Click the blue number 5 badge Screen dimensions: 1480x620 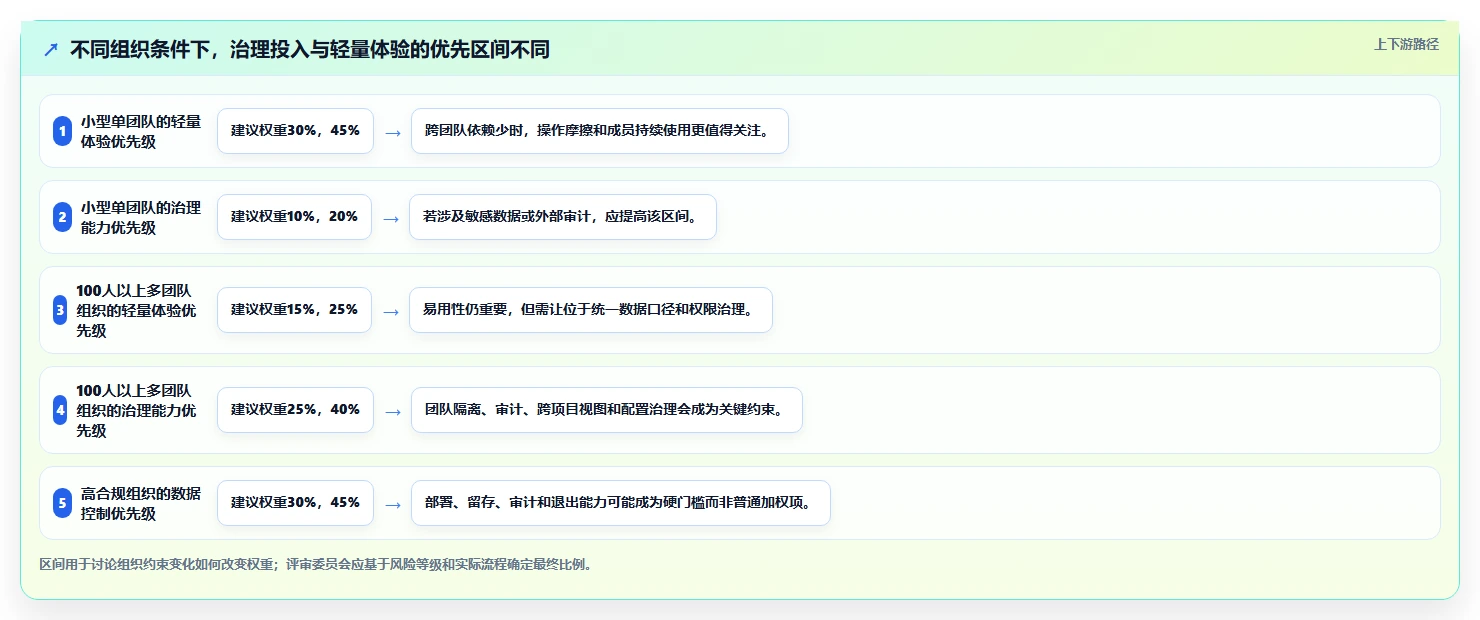click(62, 503)
